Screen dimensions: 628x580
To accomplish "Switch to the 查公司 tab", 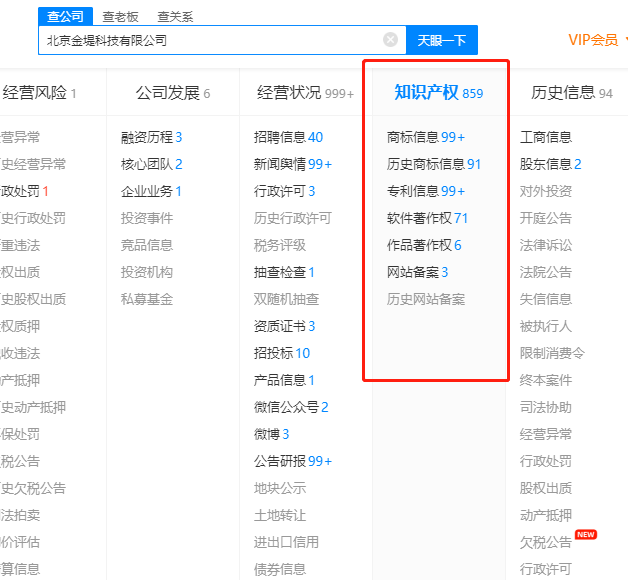I will [x=65, y=16].
